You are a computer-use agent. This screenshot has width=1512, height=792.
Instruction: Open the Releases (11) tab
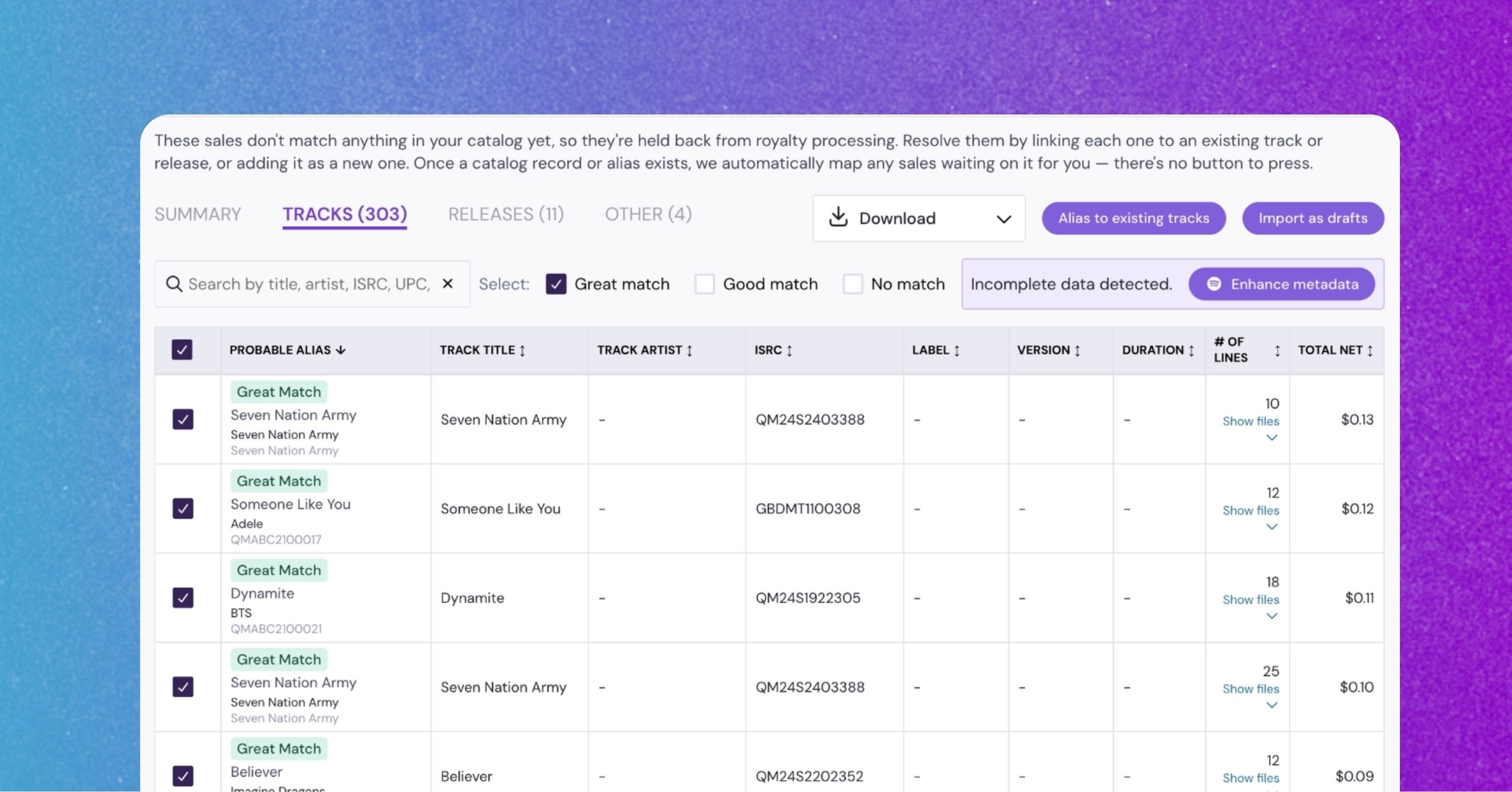pyautogui.click(x=506, y=214)
